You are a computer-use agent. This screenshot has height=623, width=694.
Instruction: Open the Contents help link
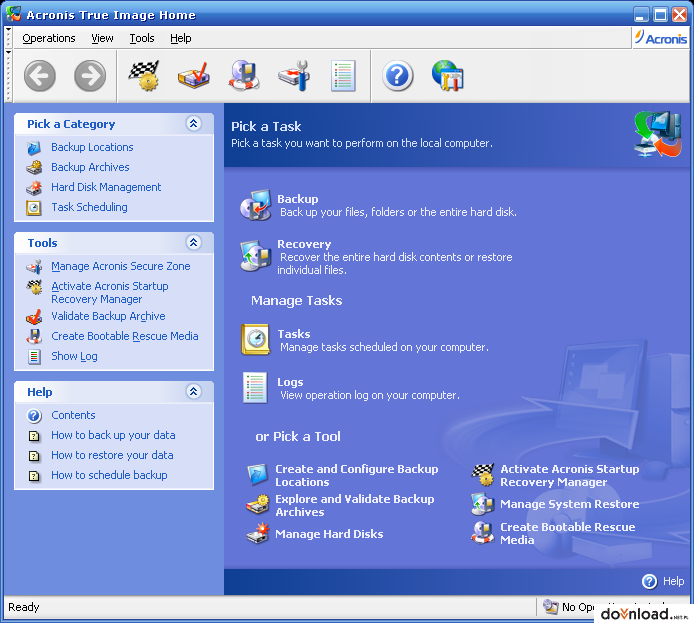coord(73,415)
